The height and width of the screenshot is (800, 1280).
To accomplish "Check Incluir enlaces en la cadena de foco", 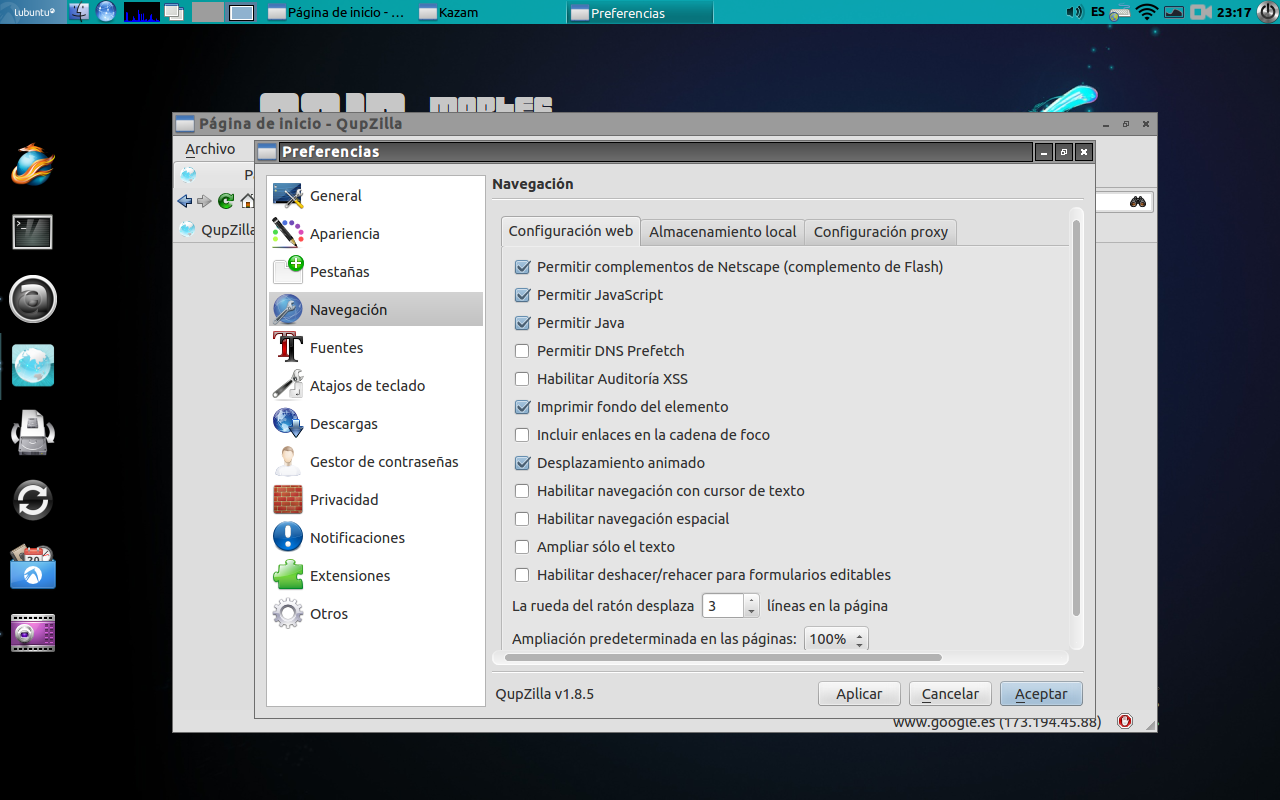I will click(522, 435).
